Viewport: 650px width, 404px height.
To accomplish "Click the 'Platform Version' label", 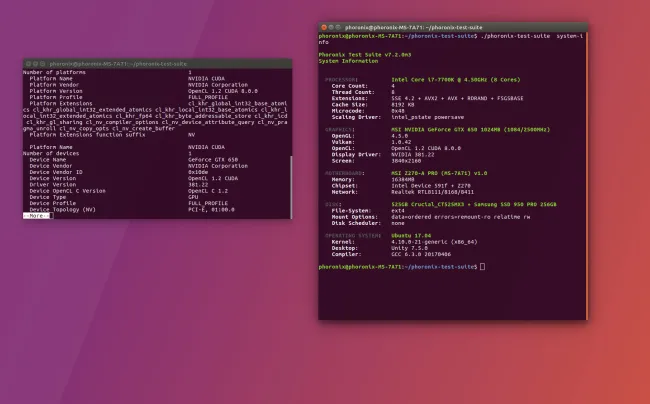I will (56, 91).
